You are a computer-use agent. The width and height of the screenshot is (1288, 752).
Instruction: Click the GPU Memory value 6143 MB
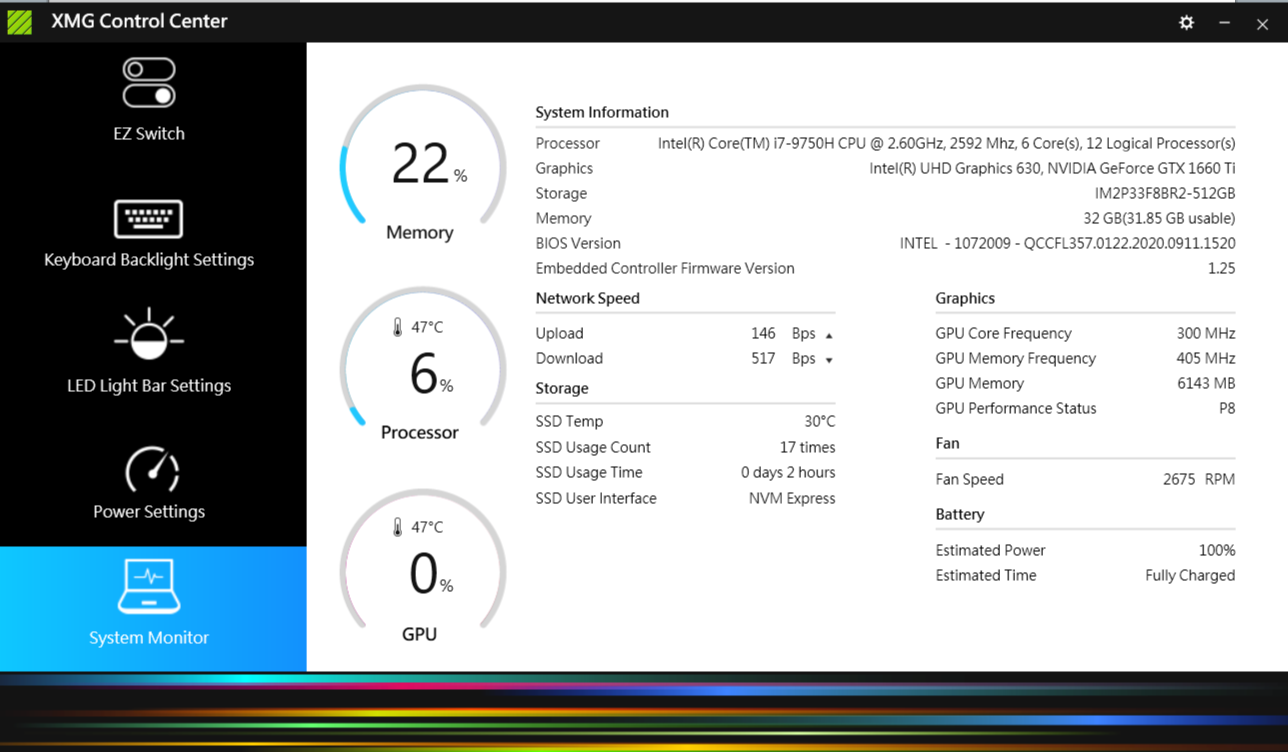[x=1206, y=383]
